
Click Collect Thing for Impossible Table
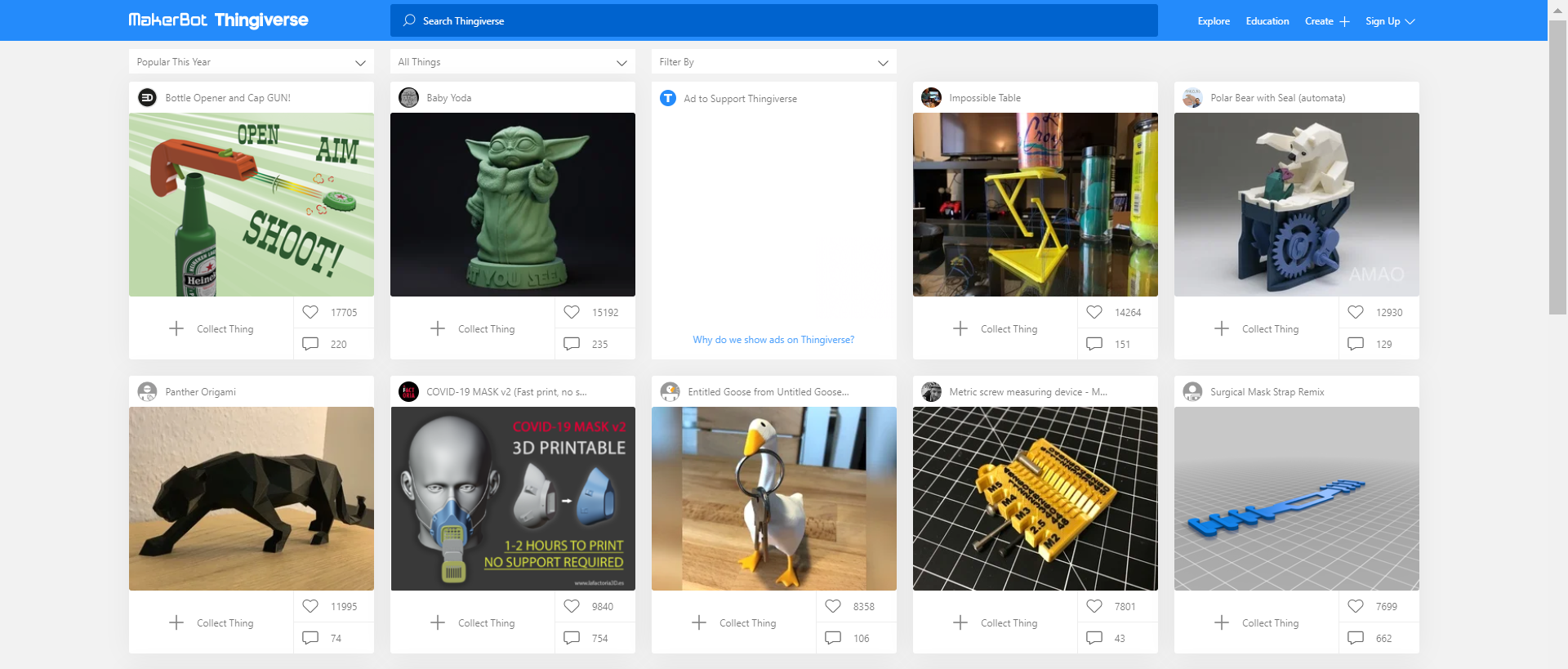pos(995,328)
